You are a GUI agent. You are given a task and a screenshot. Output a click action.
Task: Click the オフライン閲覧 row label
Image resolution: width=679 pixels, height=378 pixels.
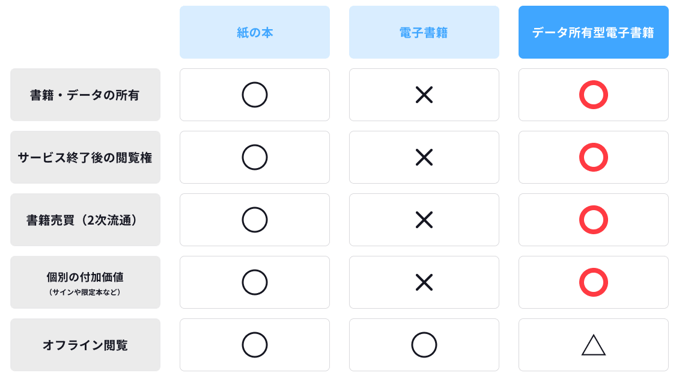(x=85, y=345)
